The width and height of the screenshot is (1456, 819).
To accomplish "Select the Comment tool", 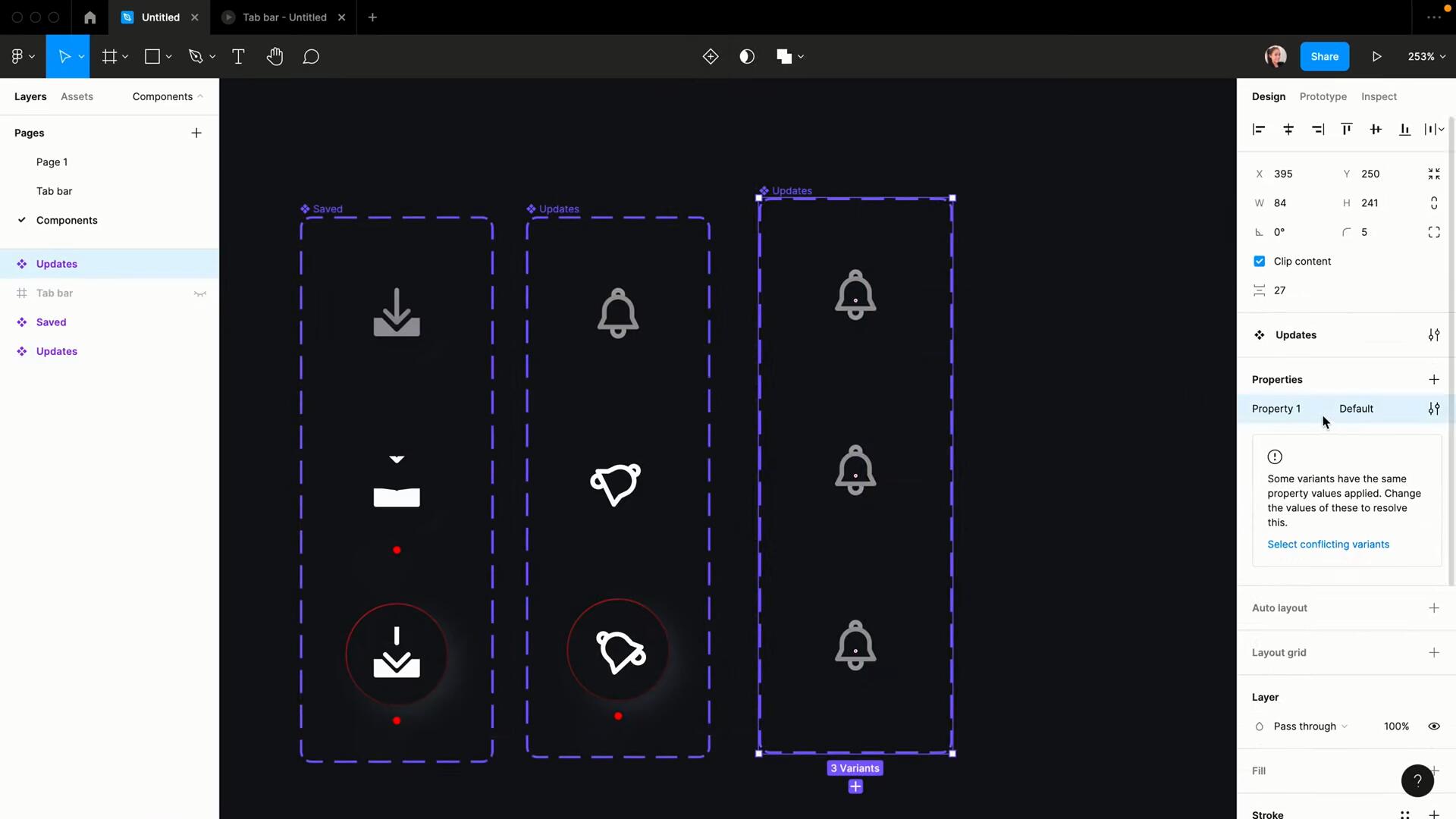I will point(311,57).
